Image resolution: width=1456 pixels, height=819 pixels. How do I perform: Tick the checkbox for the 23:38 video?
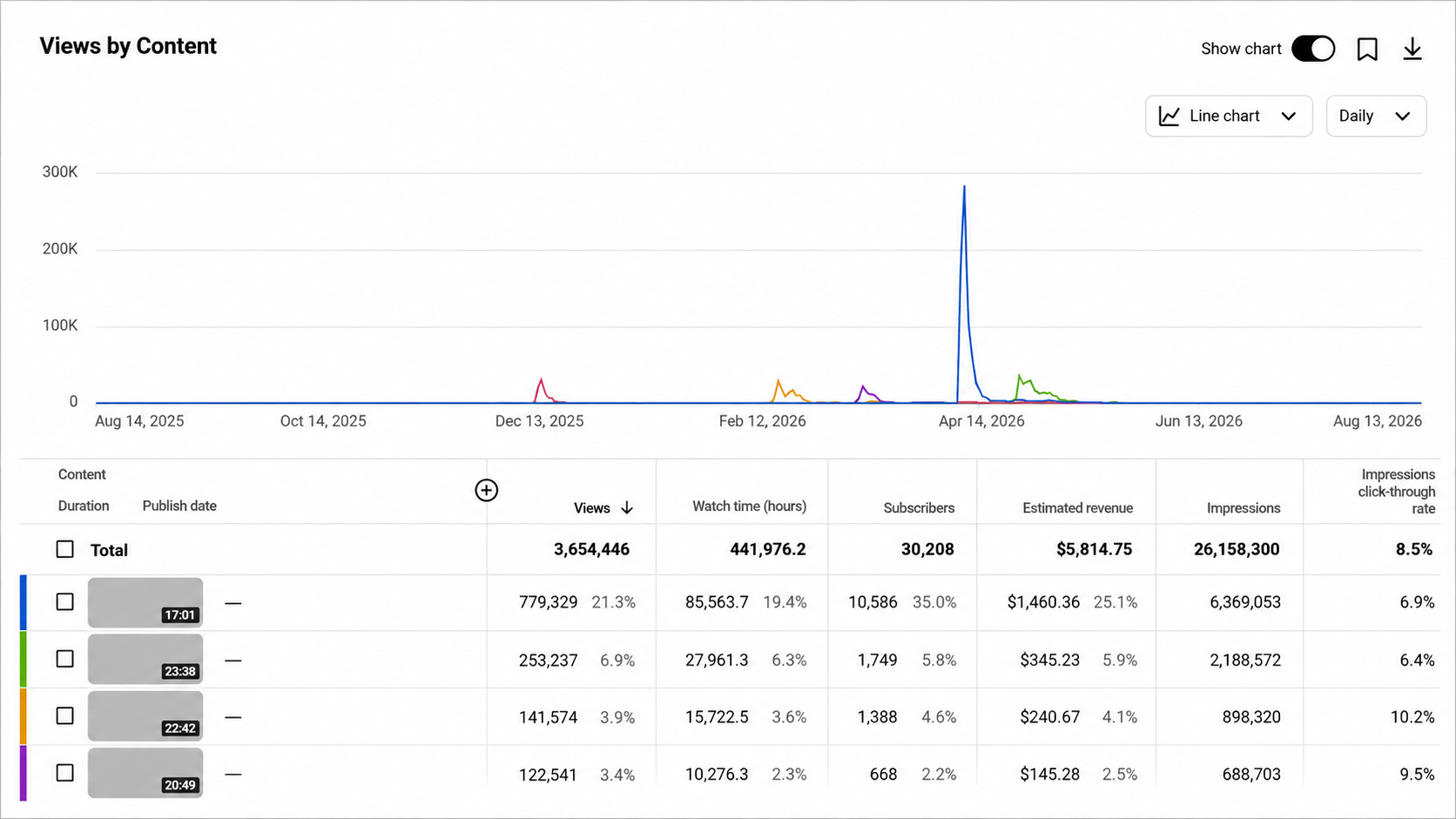65,659
